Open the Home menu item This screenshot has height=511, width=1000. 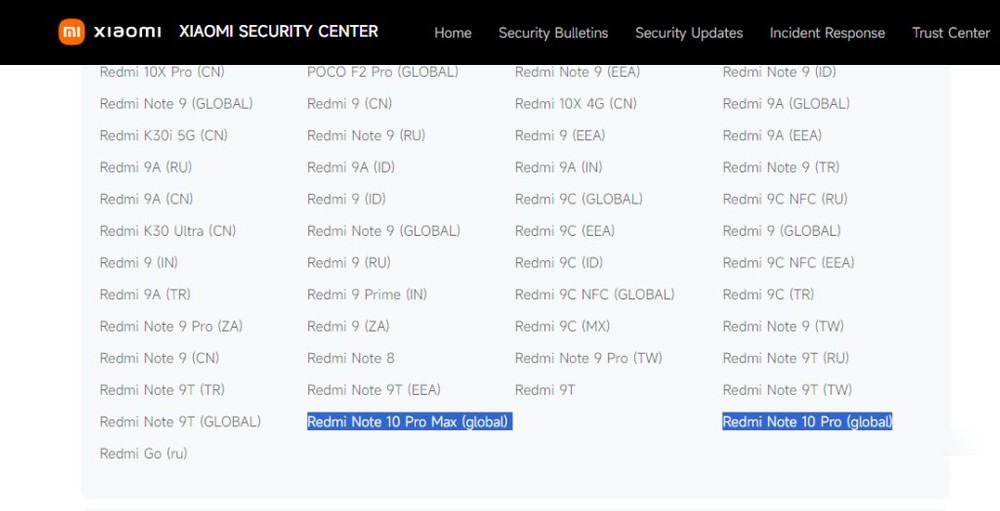pos(452,33)
